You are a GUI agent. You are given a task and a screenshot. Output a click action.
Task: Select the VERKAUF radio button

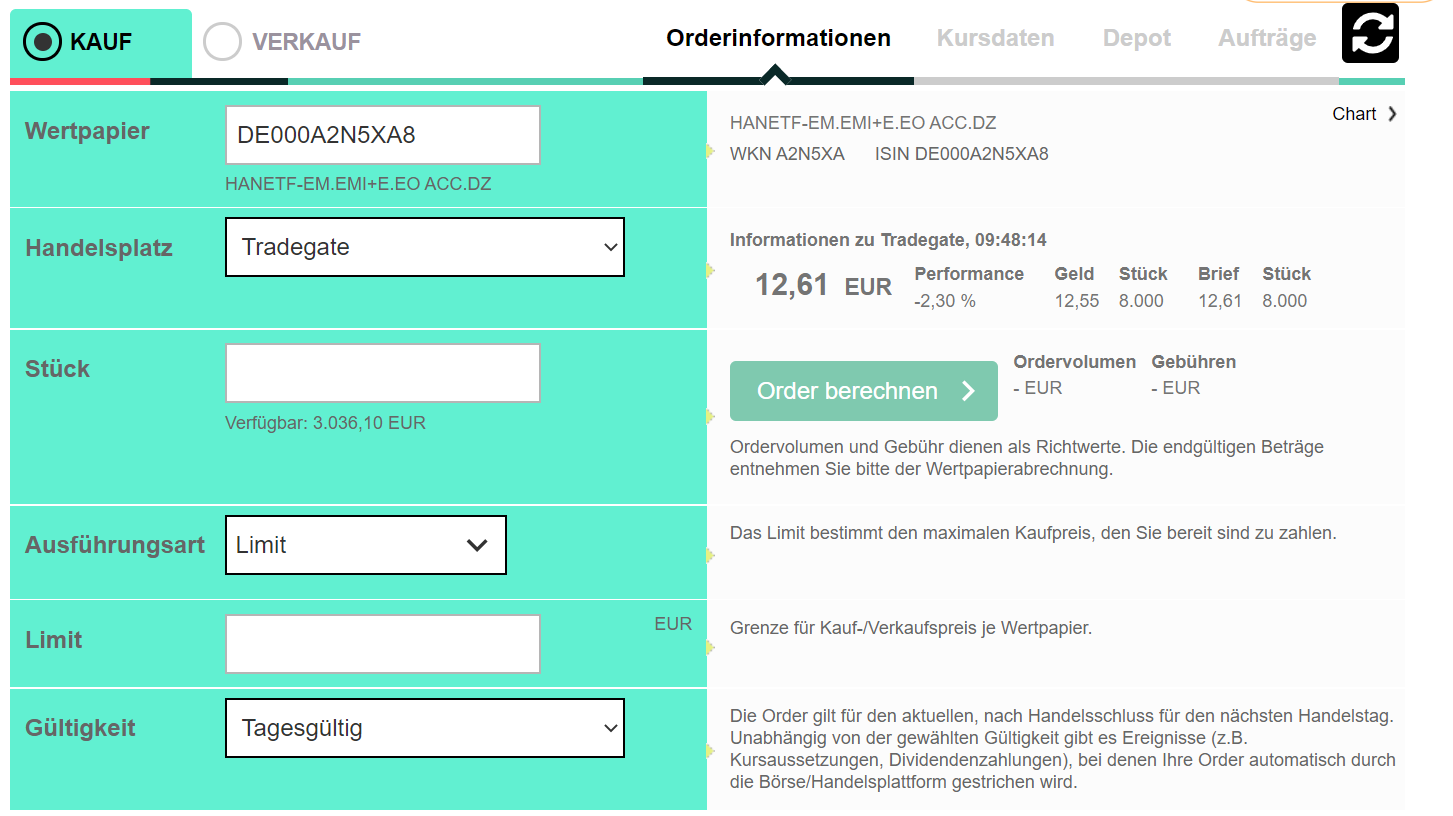click(222, 42)
